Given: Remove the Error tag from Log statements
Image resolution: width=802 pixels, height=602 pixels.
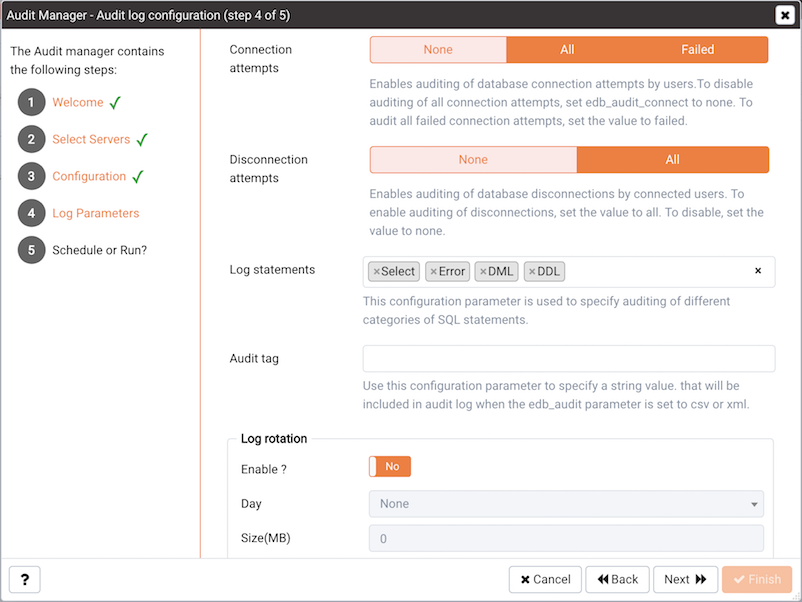Looking at the screenshot, I should pyautogui.click(x=433, y=272).
